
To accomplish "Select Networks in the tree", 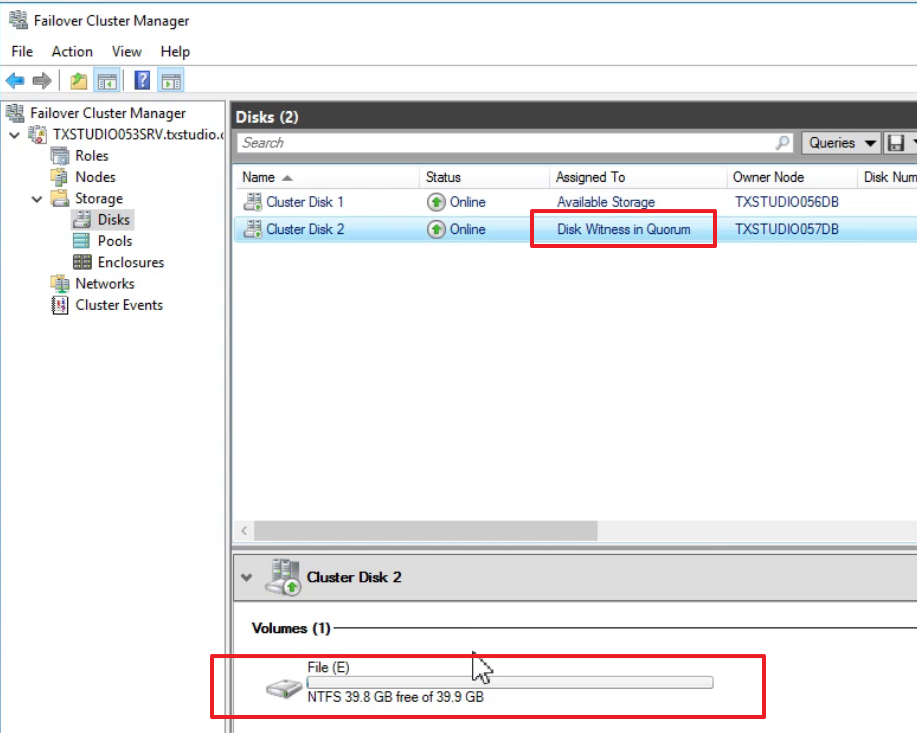I will (105, 284).
